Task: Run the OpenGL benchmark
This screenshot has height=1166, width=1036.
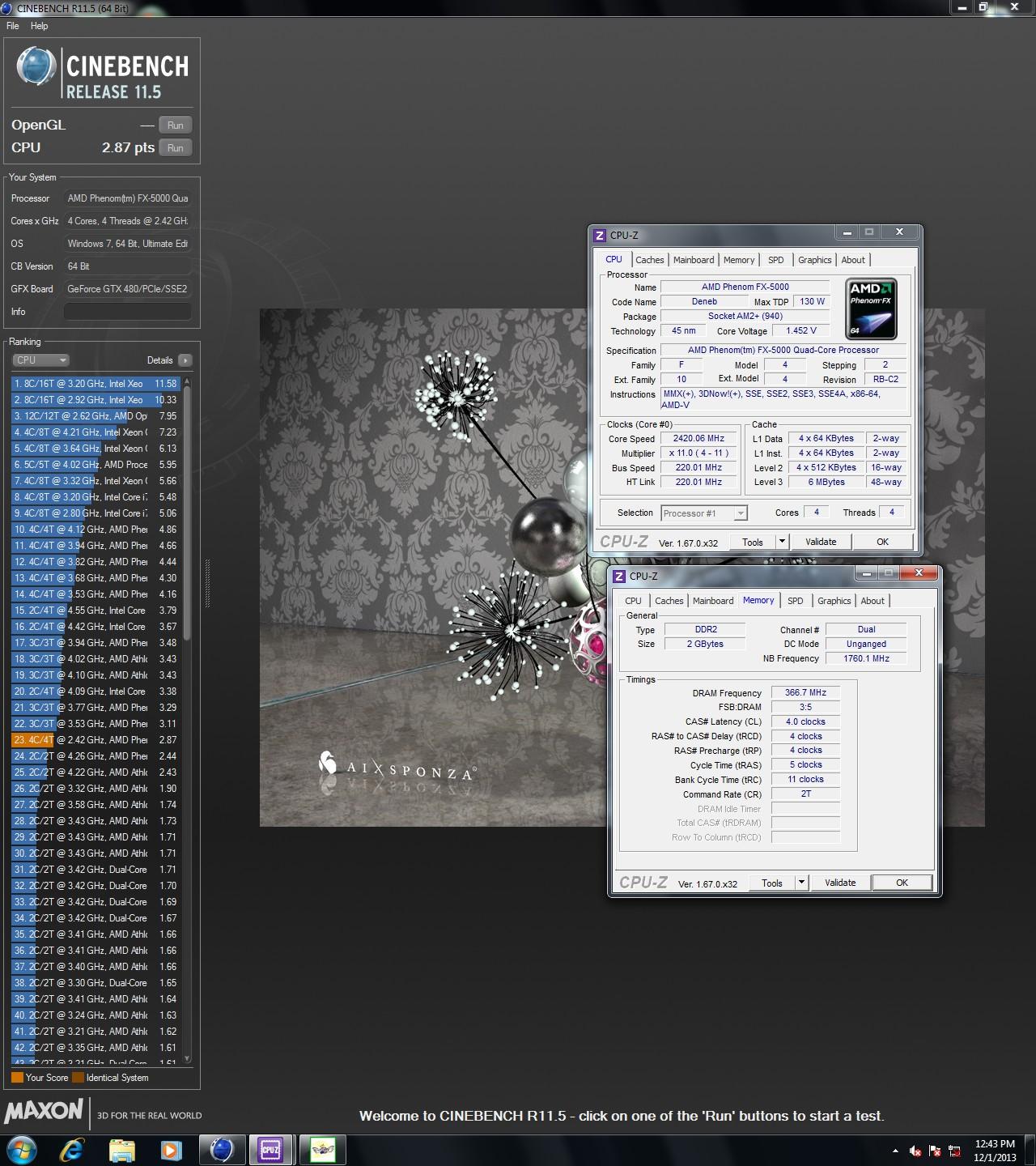Action: click(176, 126)
